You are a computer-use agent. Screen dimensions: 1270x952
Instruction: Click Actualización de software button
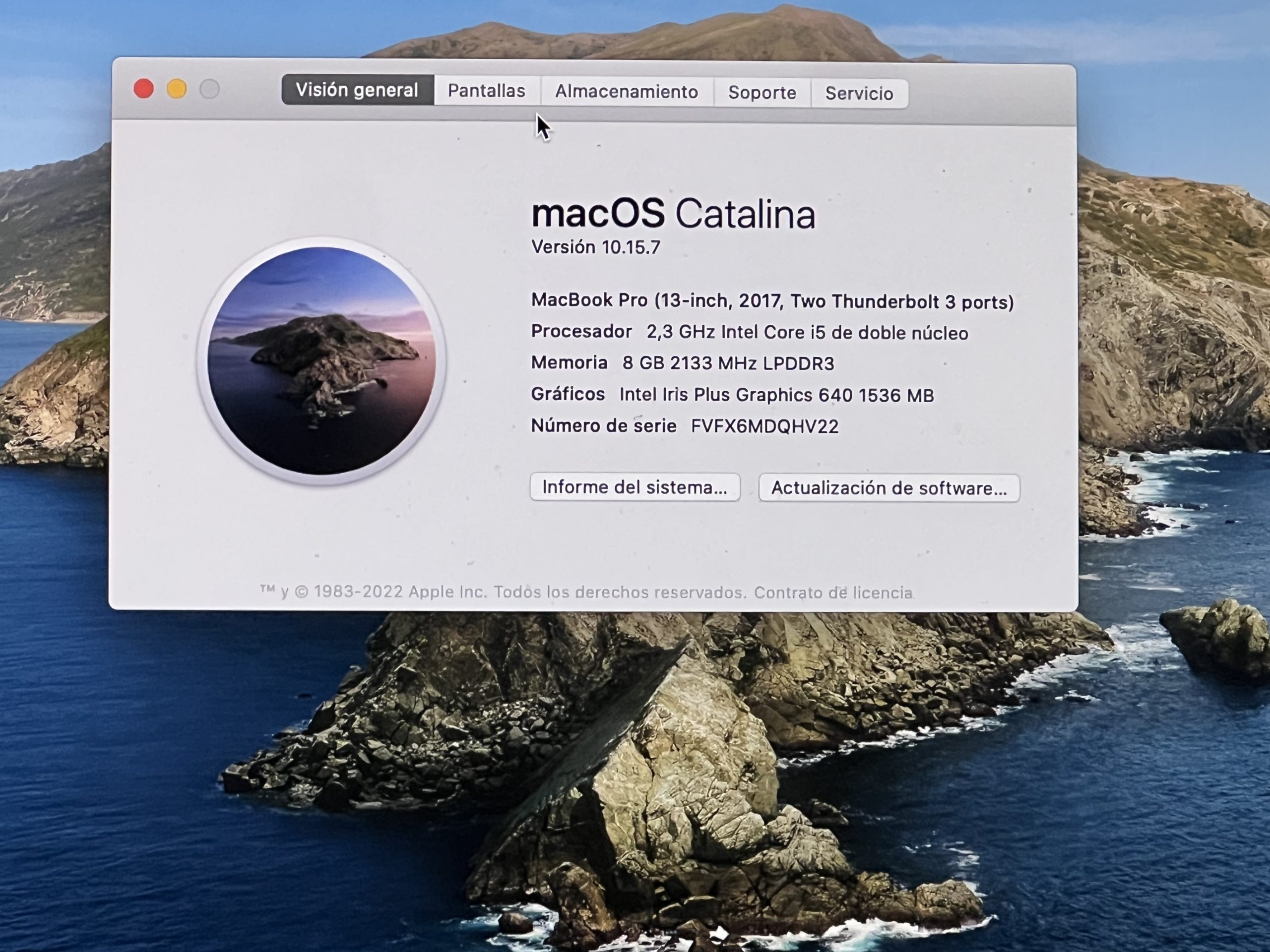coord(889,488)
